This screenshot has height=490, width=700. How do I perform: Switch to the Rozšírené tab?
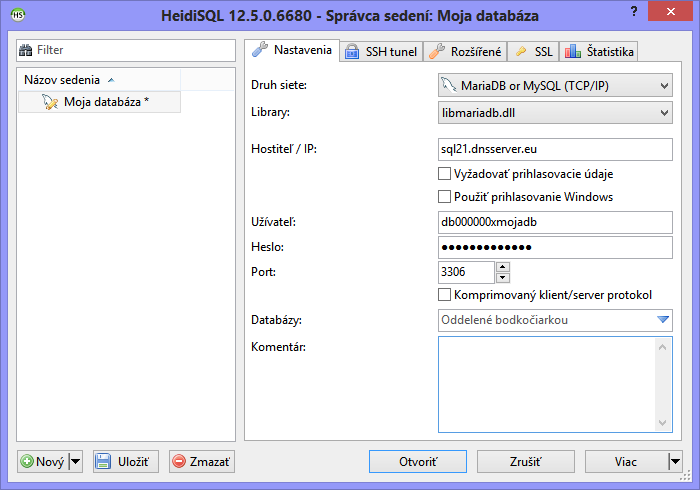click(464, 52)
